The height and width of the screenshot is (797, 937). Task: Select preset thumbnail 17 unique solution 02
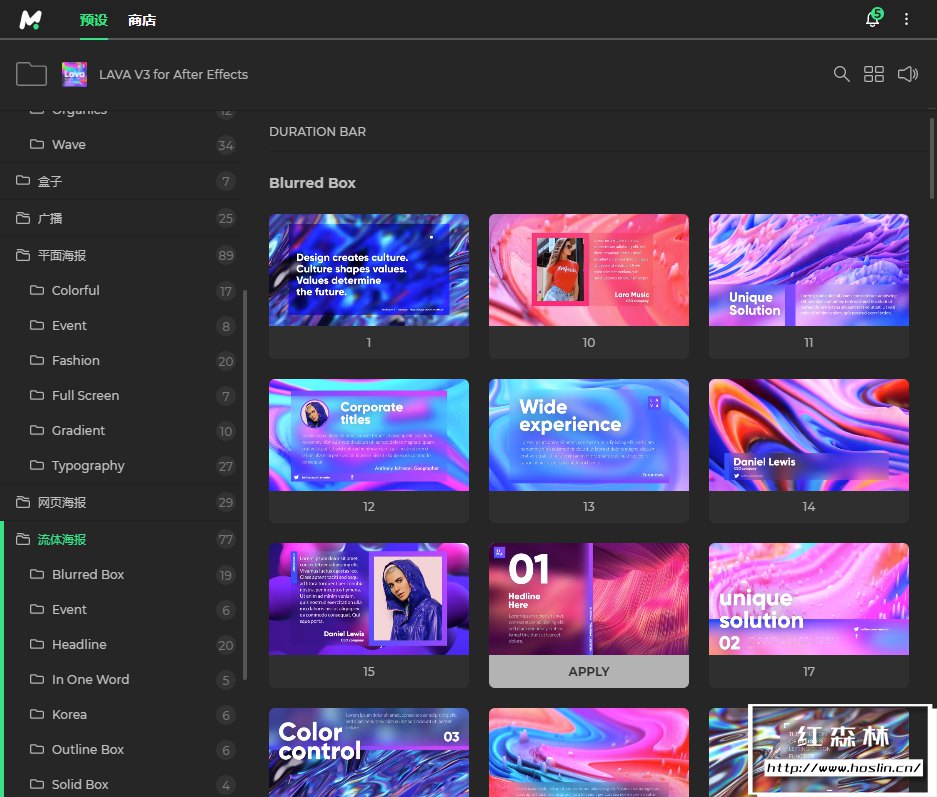pos(809,599)
